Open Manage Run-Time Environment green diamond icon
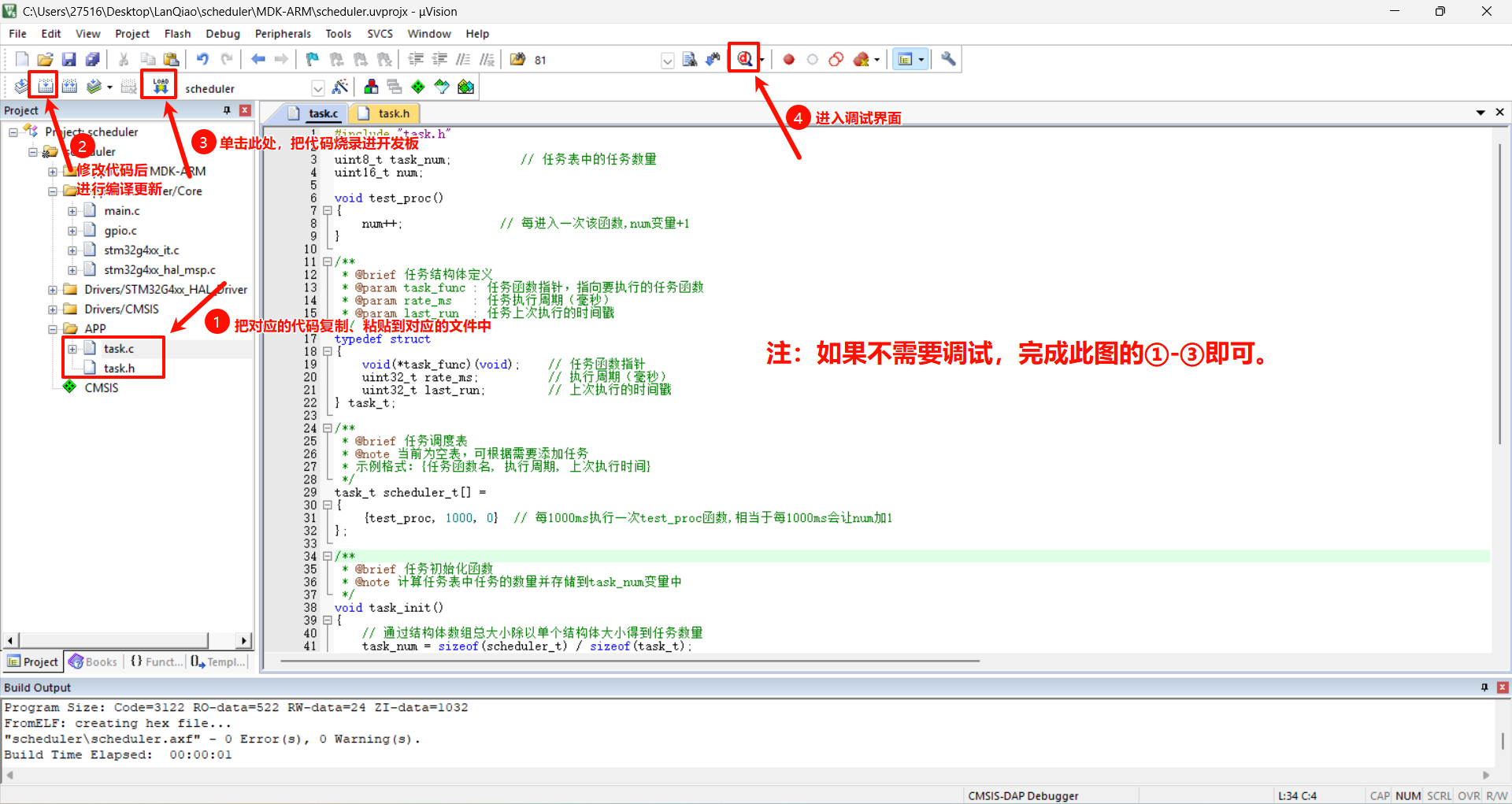The image size is (1512, 804). pyautogui.click(x=418, y=87)
